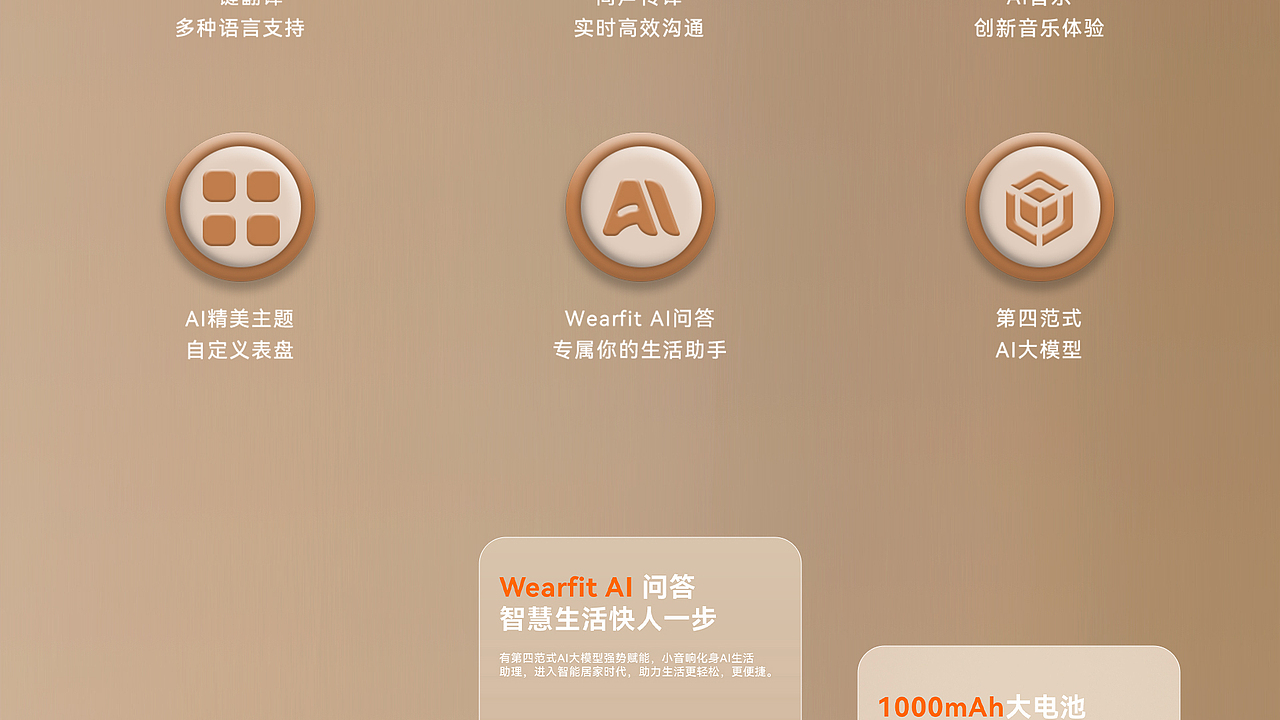Select the hexagonal cube 第四范式 icon

(x=1039, y=208)
